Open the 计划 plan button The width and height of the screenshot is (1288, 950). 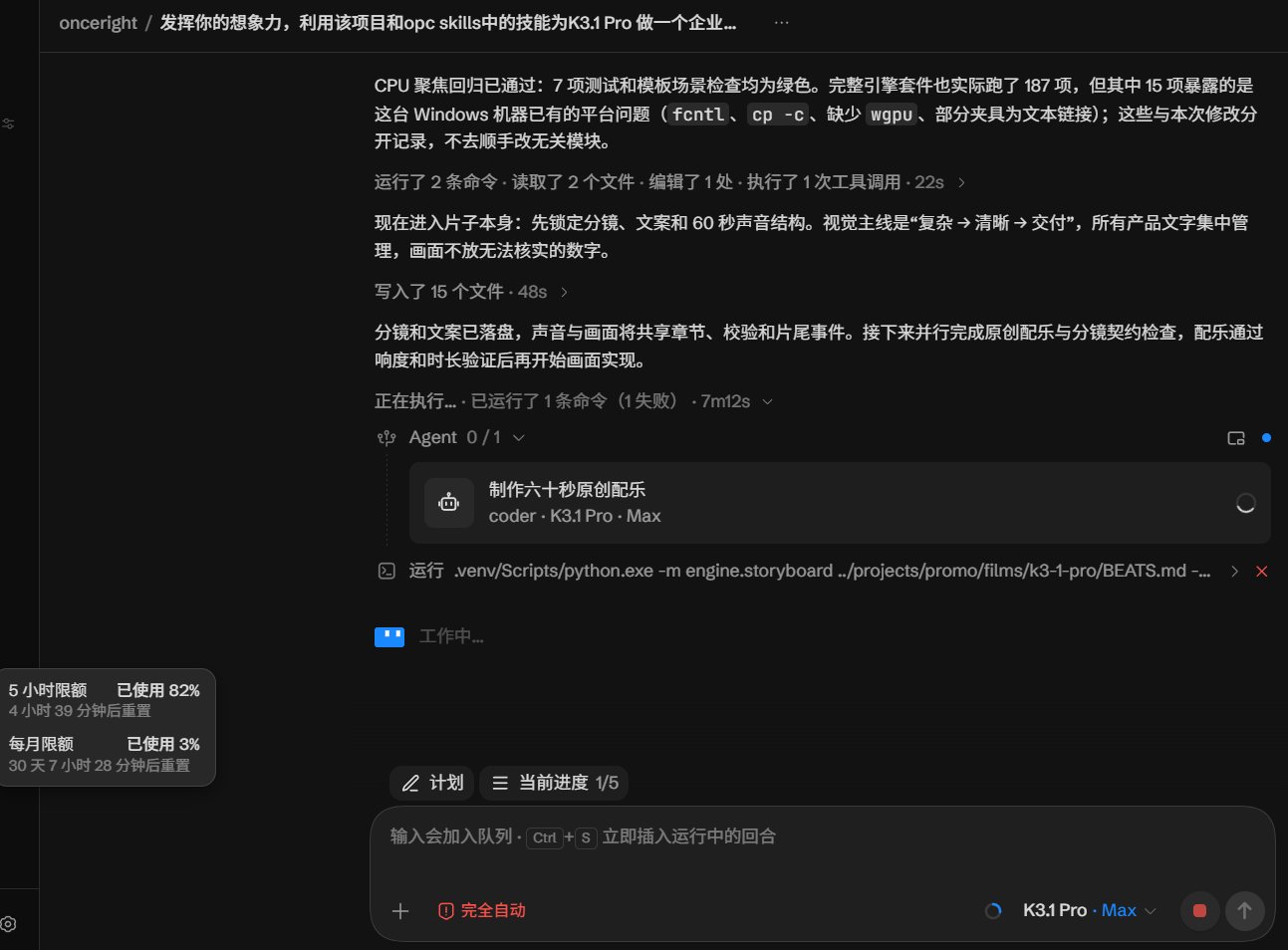click(432, 783)
